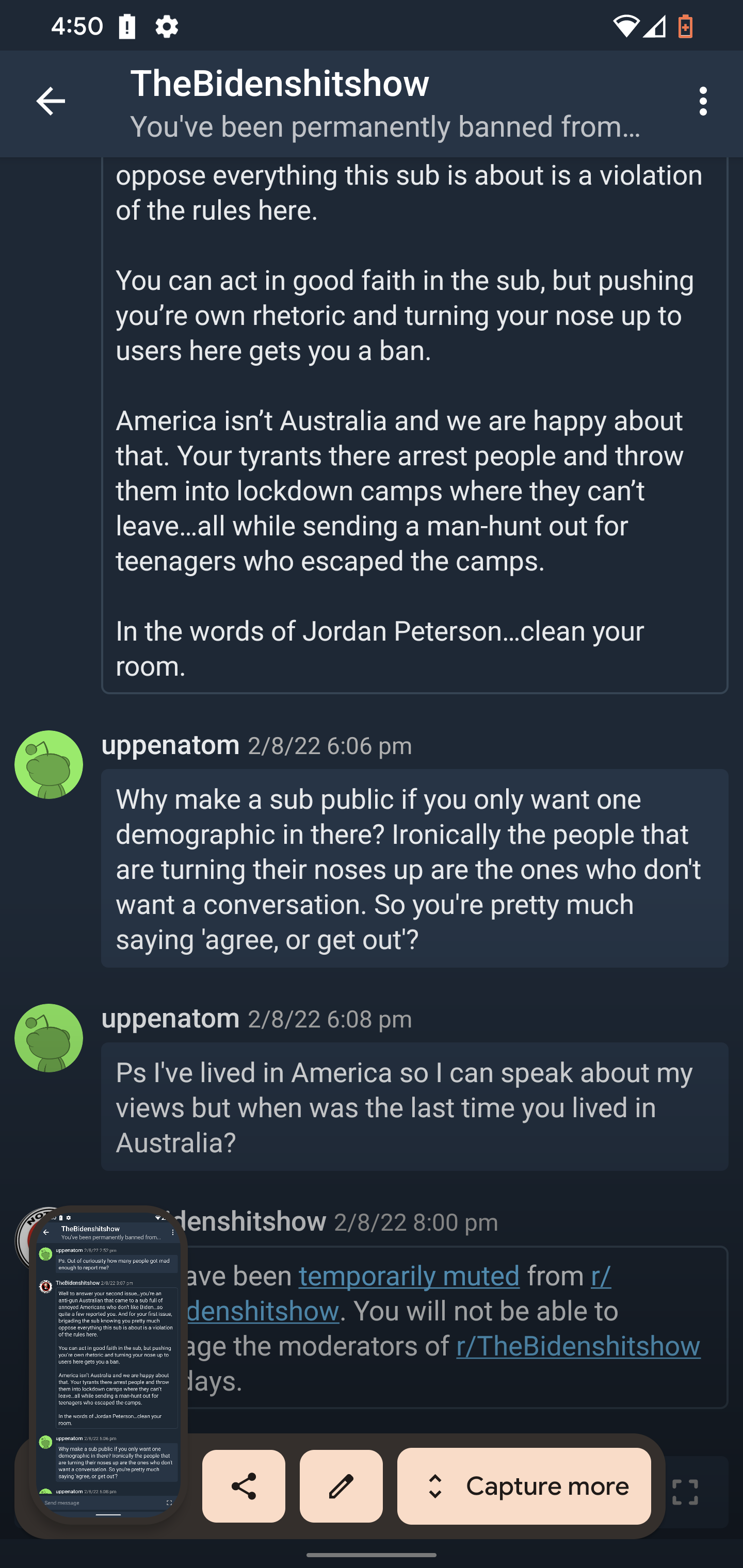Tap uppenatom's avatar on the 6:06 pm message
The image size is (743, 1568).
click(x=49, y=764)
